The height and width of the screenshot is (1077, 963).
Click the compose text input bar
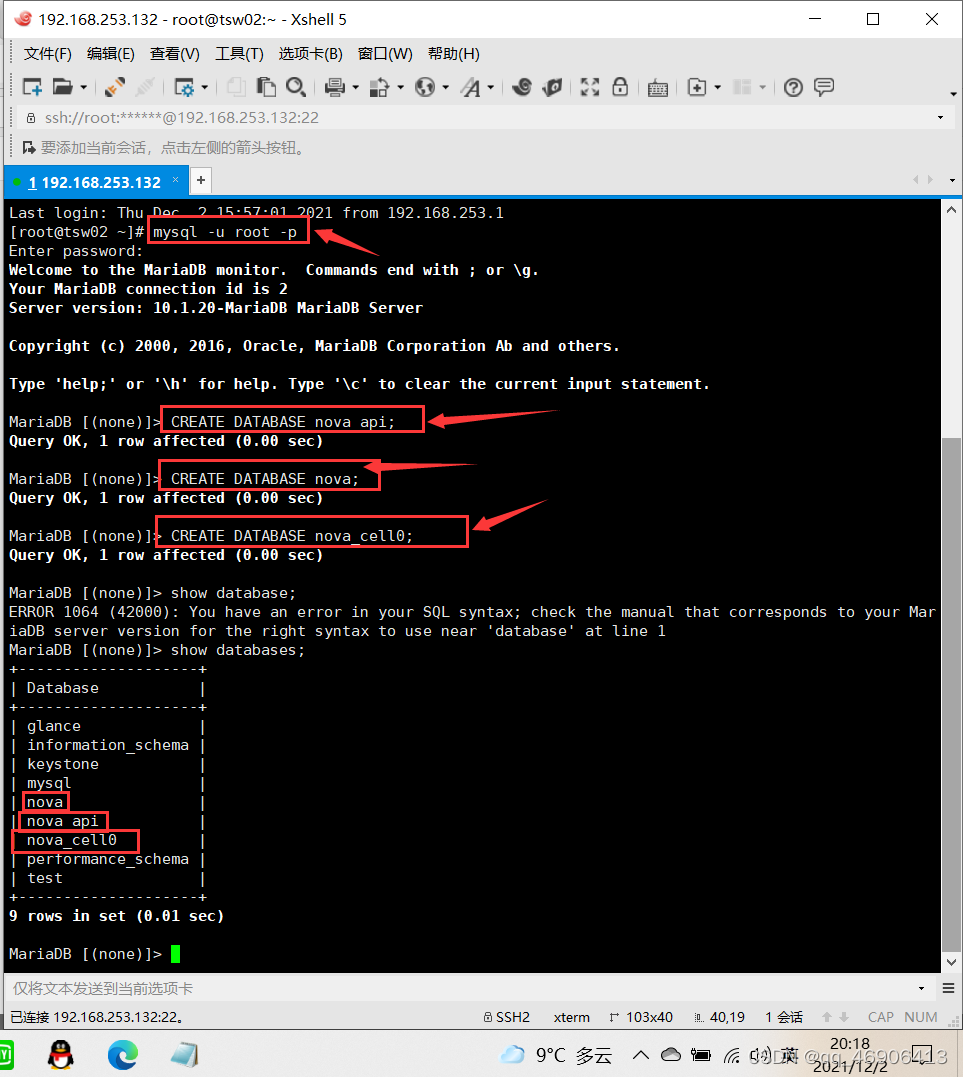pyautogui.click(x=460, y=988)
